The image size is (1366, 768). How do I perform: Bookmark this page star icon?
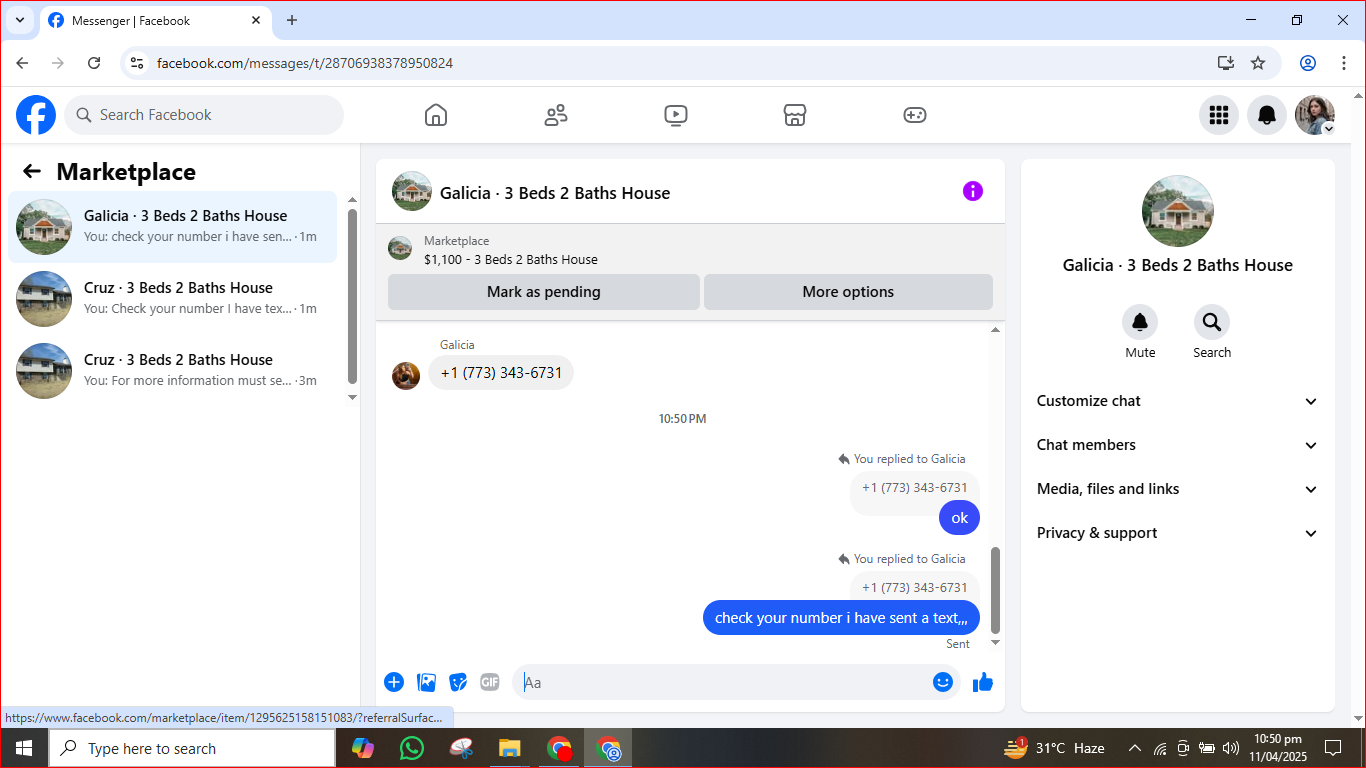[x=1258, y=63]
